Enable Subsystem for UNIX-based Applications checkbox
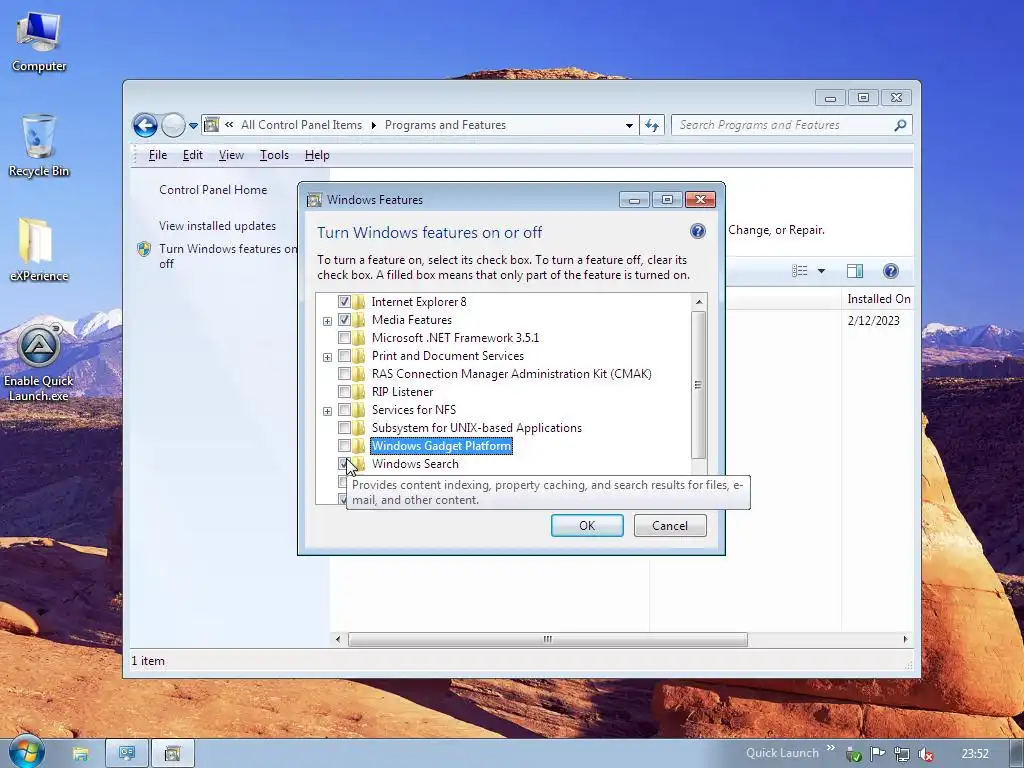The width and height of the screenshot is (1024, 768). point(344,428)
